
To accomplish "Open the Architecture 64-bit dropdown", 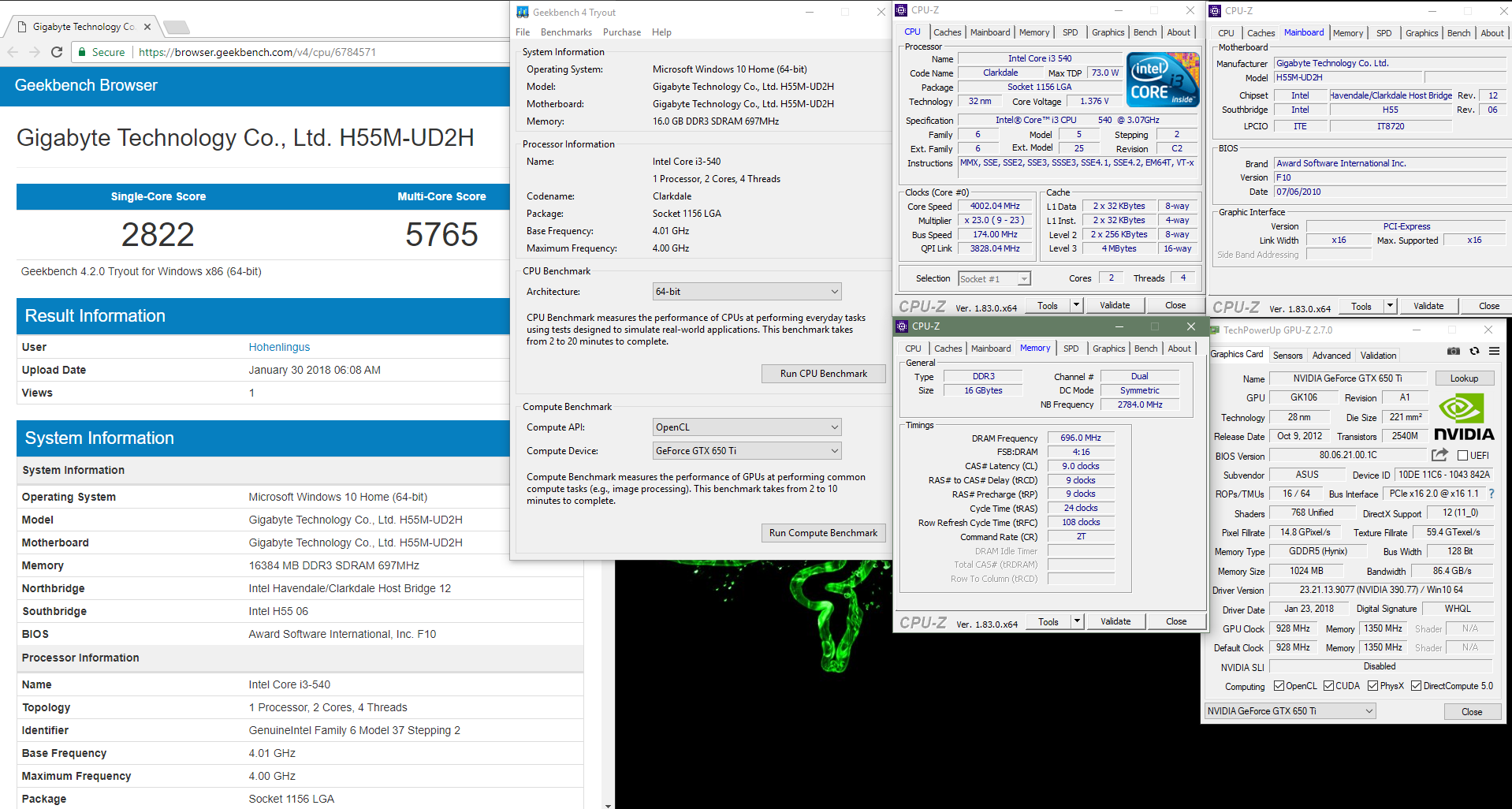I will pyautogui.click(x=747, y=292).
